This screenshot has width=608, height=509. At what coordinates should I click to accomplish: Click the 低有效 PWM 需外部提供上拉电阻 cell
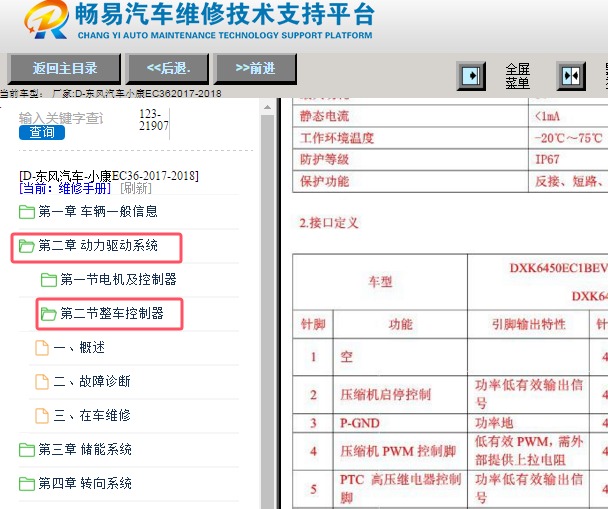[529, 451]
